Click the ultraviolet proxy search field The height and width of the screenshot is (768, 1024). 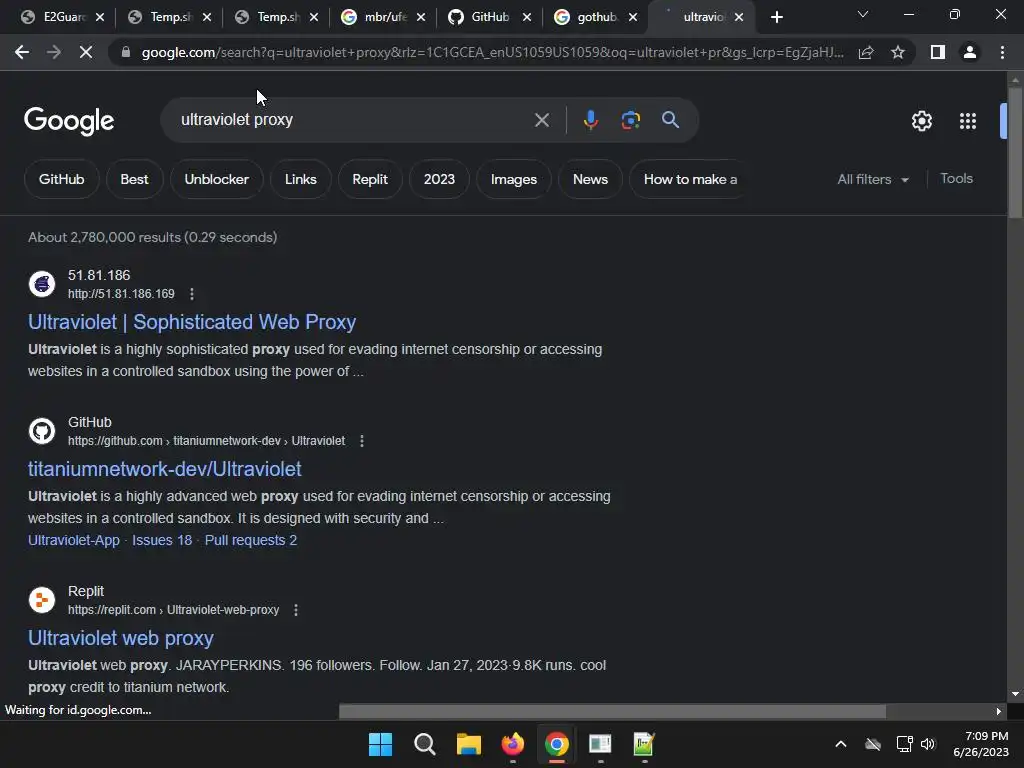click(353, 120)
